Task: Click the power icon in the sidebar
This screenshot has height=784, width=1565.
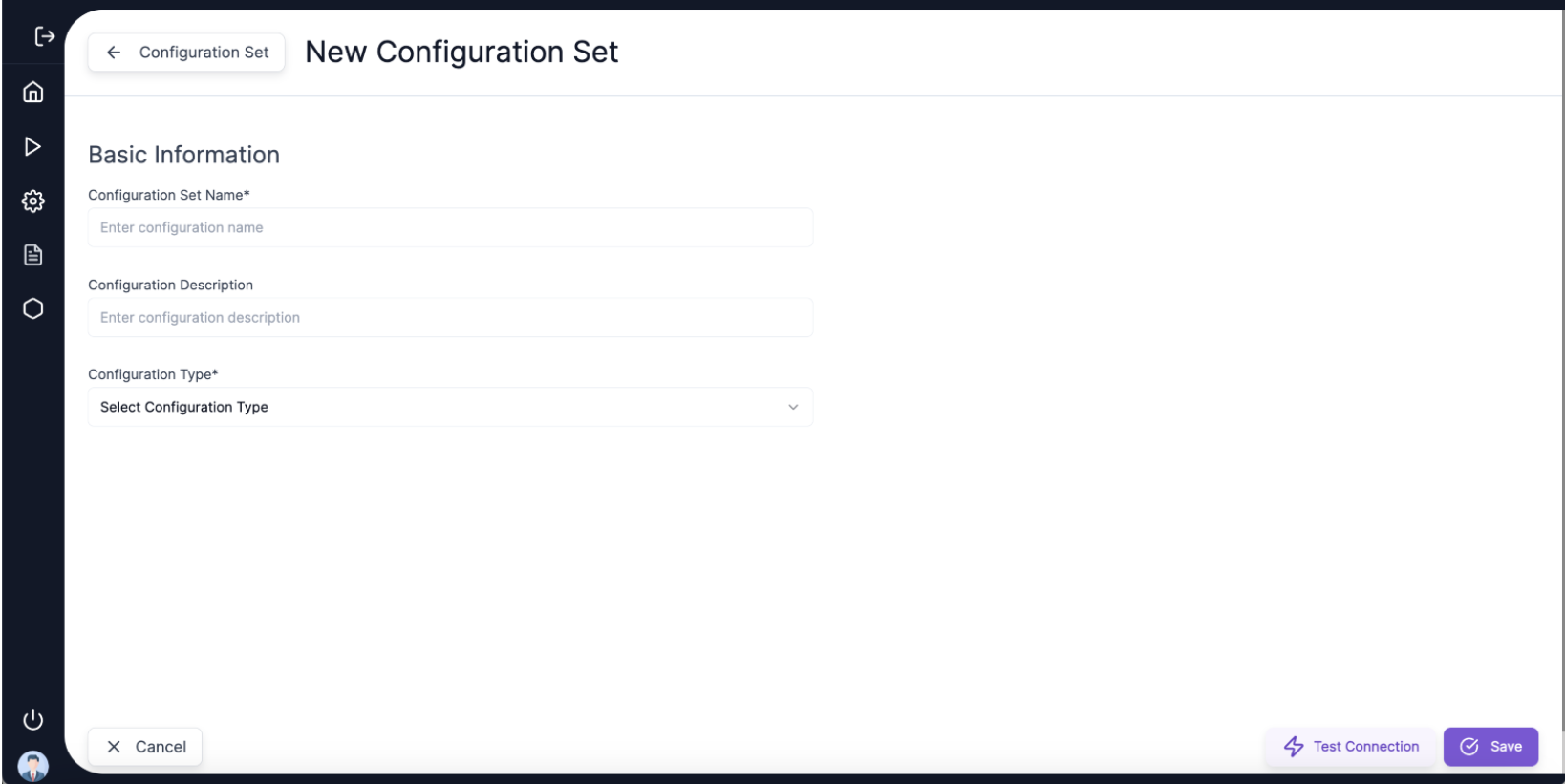Action: [x=33, y=719]
